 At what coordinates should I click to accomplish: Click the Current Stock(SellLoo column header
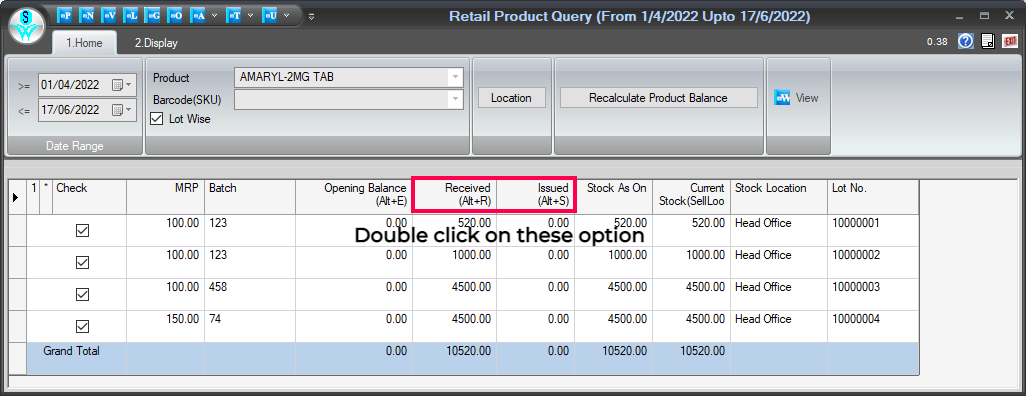pyautogui.click(x=691, y=196)
